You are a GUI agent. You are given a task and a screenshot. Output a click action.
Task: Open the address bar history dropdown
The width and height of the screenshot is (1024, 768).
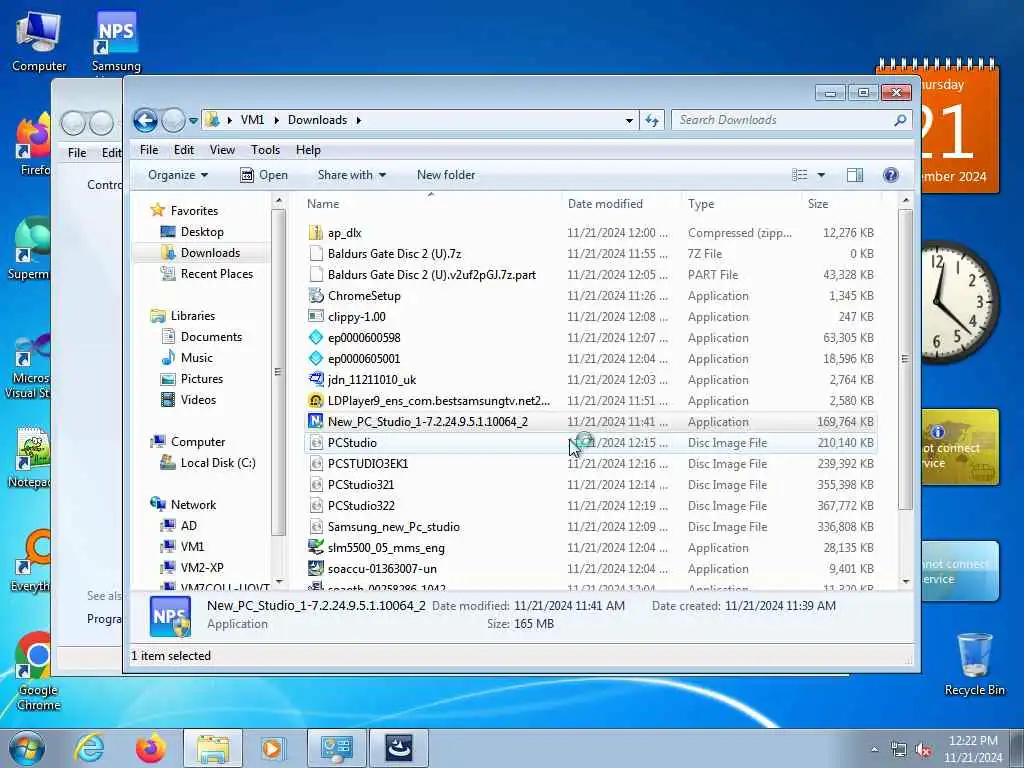point(629,121)
